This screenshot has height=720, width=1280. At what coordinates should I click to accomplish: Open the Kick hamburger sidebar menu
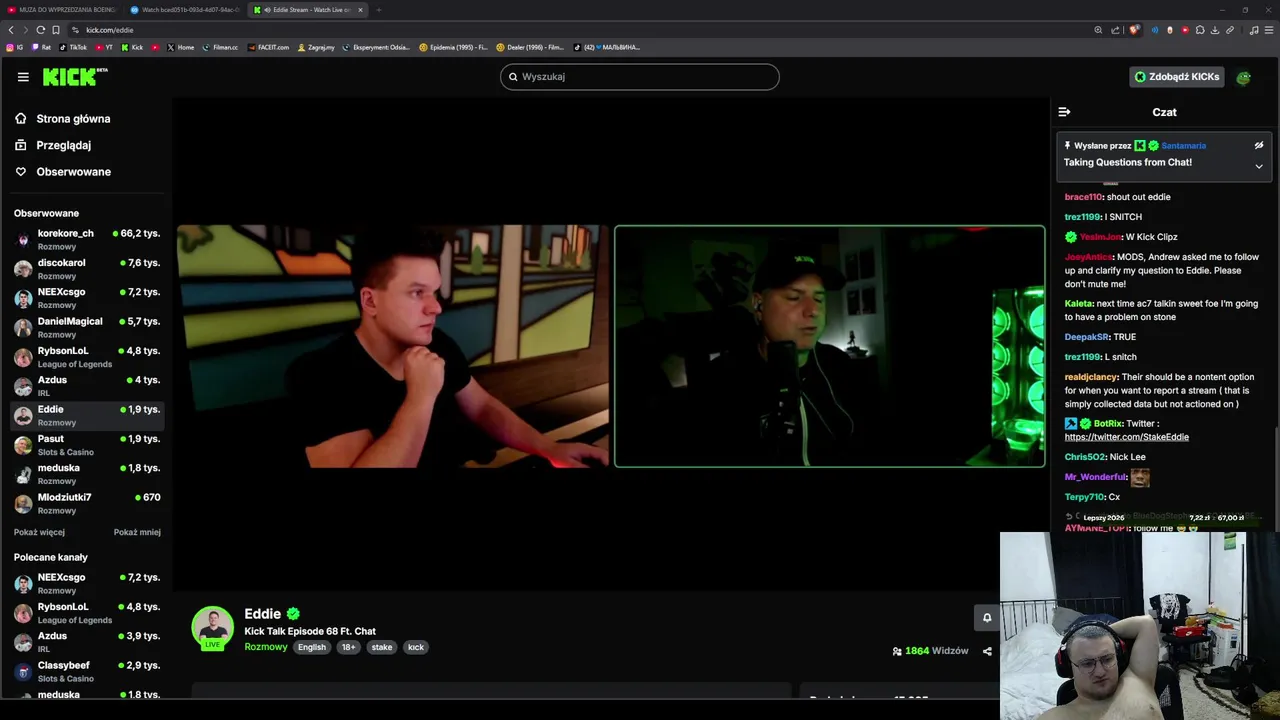tap(23, 77)
